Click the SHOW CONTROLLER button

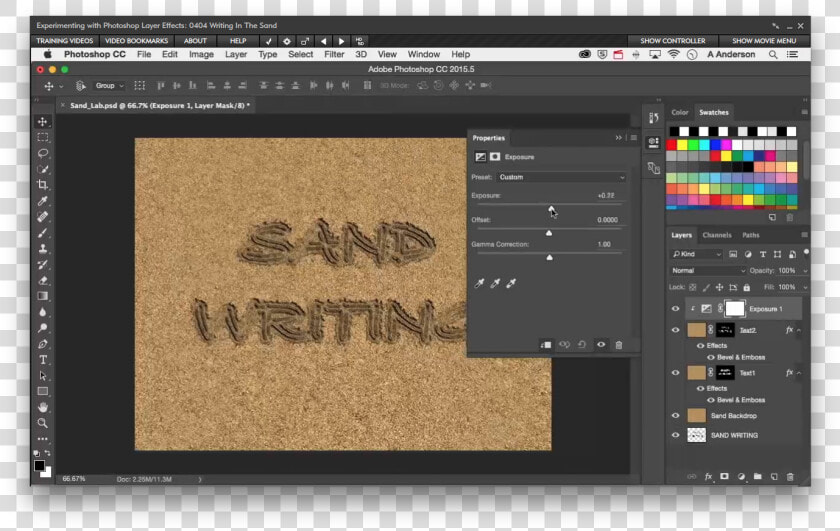[673, 41]
